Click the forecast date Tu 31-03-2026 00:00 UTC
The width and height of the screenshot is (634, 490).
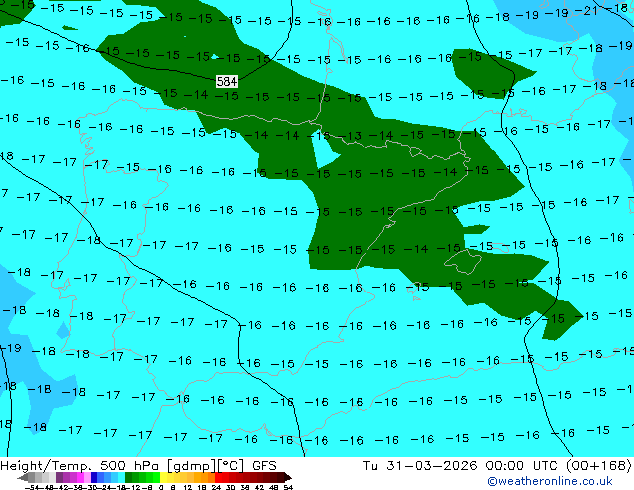(462, 465)
